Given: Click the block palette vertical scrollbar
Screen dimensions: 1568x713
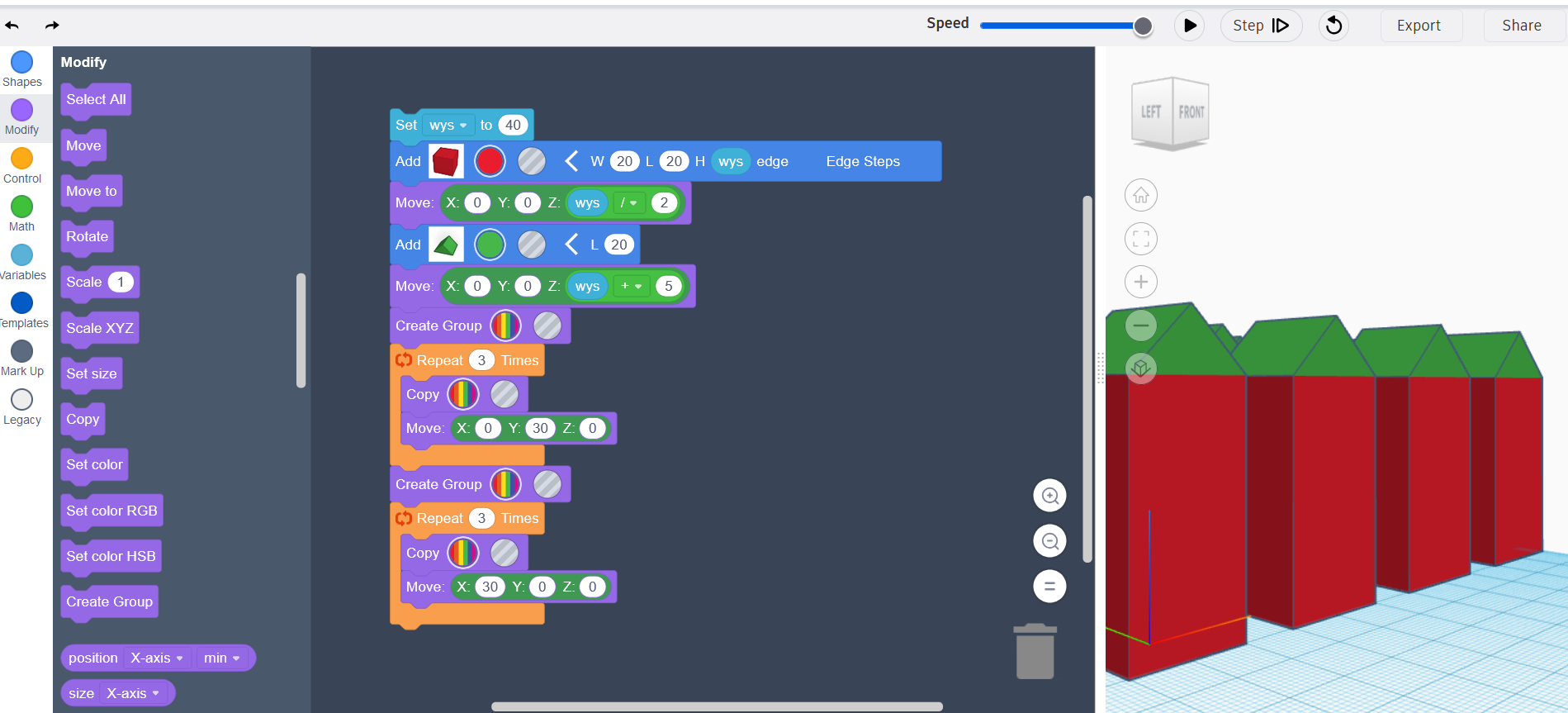Looking at the screenshot, I should pyautogui.click(x=301, y=330).
